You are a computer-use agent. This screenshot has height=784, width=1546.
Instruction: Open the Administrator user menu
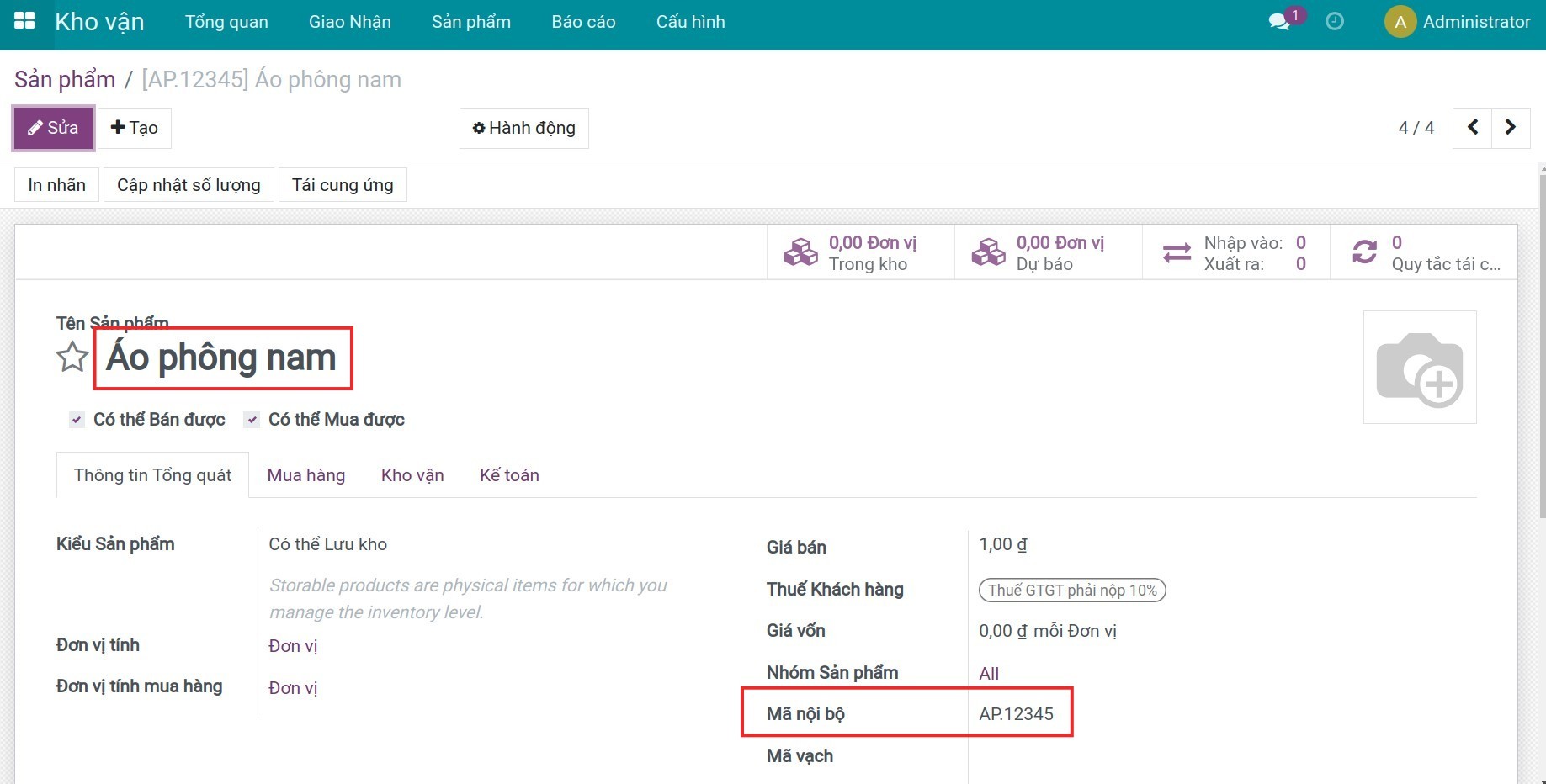click(1458, 22)
